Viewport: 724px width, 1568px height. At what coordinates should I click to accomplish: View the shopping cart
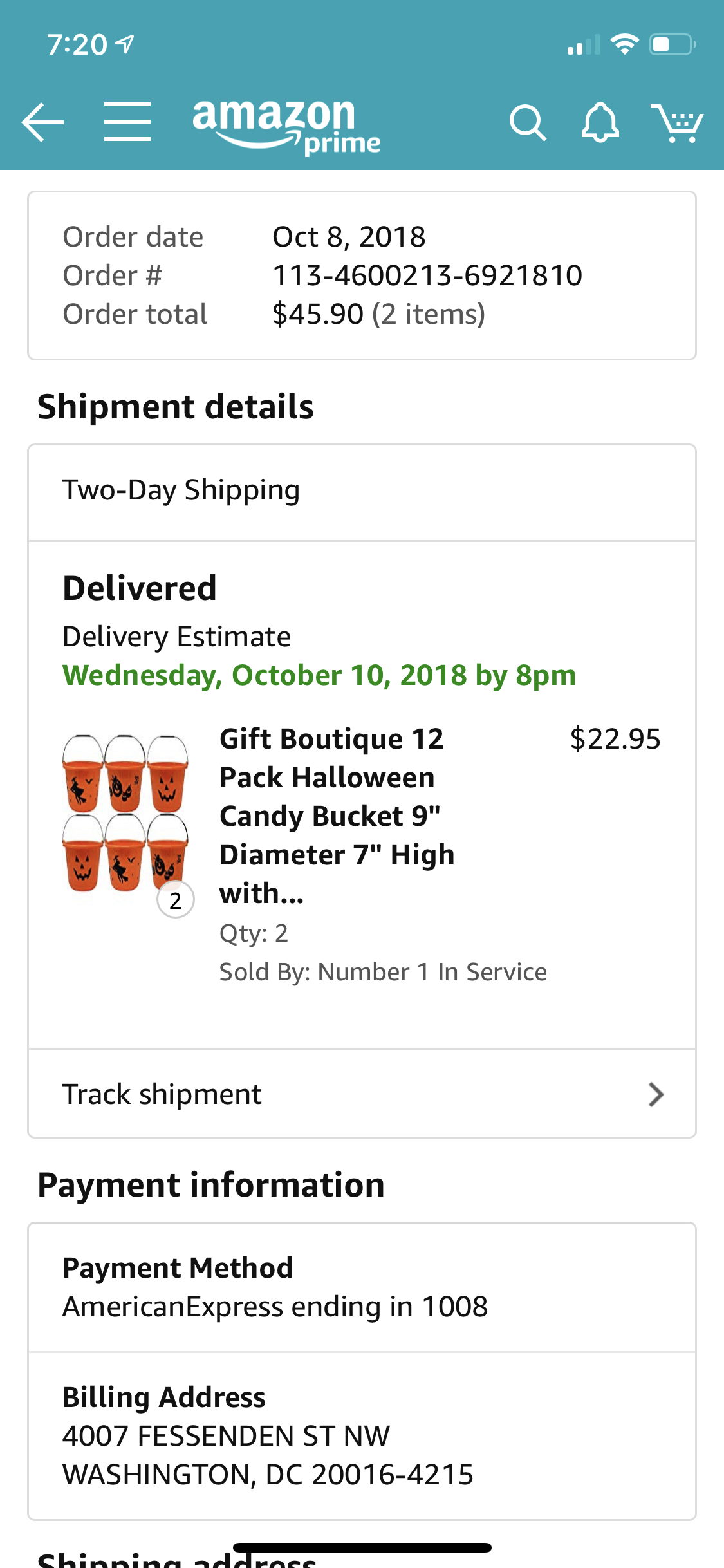tap(678, 122)
